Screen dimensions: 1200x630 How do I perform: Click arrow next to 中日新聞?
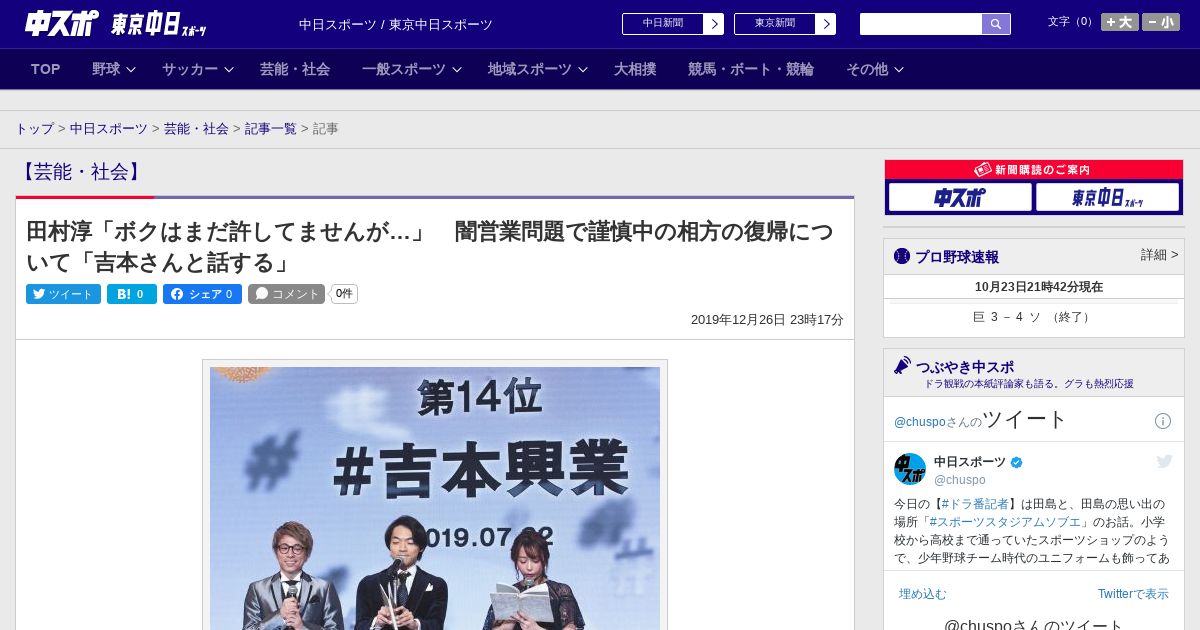tap(713, 24)
